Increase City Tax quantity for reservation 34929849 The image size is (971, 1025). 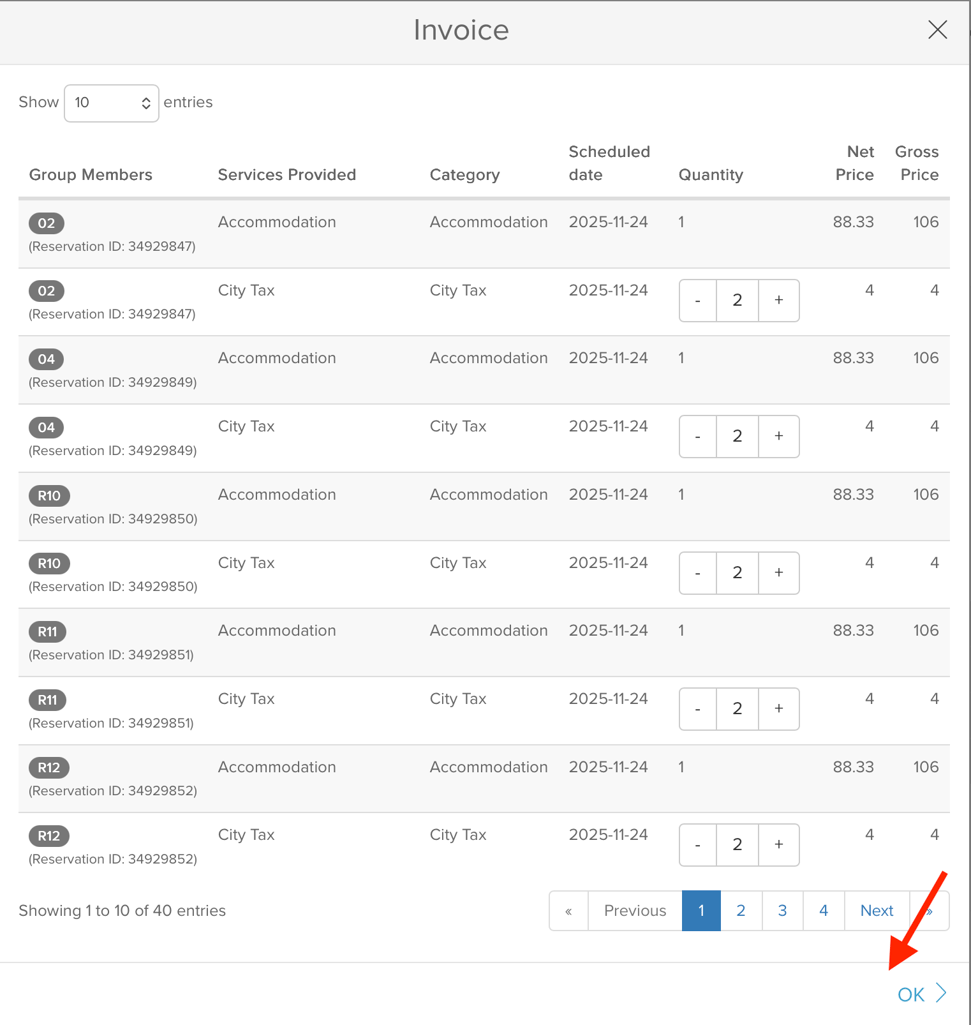(x=779, y=437)
